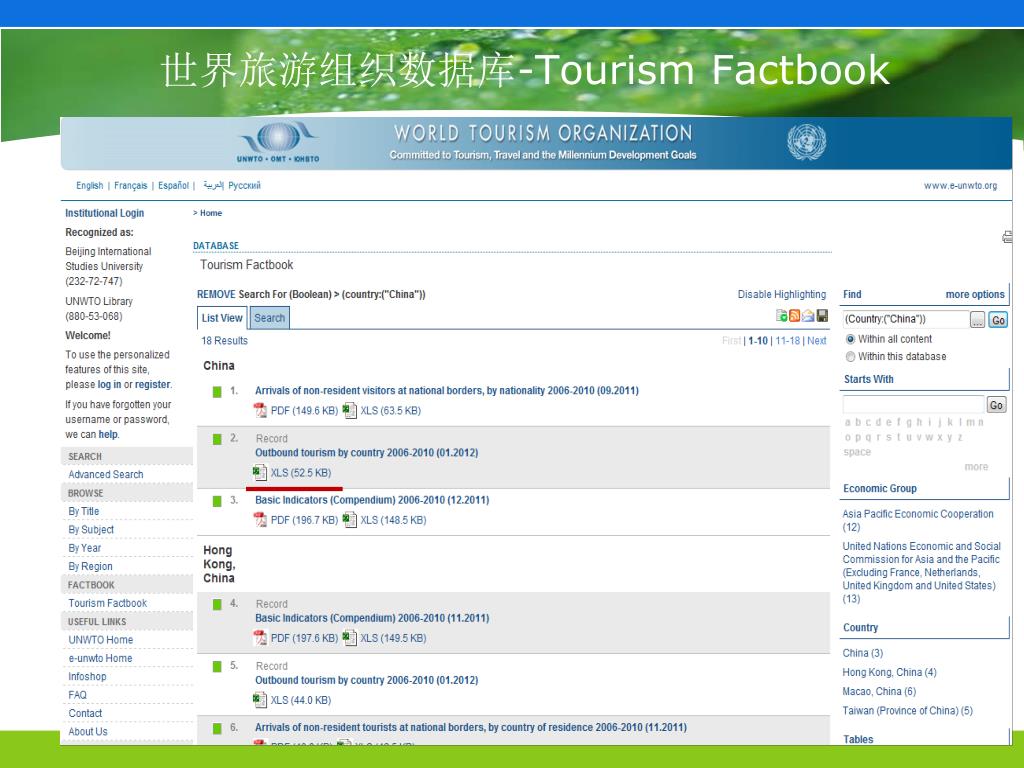Click the 'register' link in sidebar
The width and height of the screenshot is (1024, 768).
click(153, 385)
